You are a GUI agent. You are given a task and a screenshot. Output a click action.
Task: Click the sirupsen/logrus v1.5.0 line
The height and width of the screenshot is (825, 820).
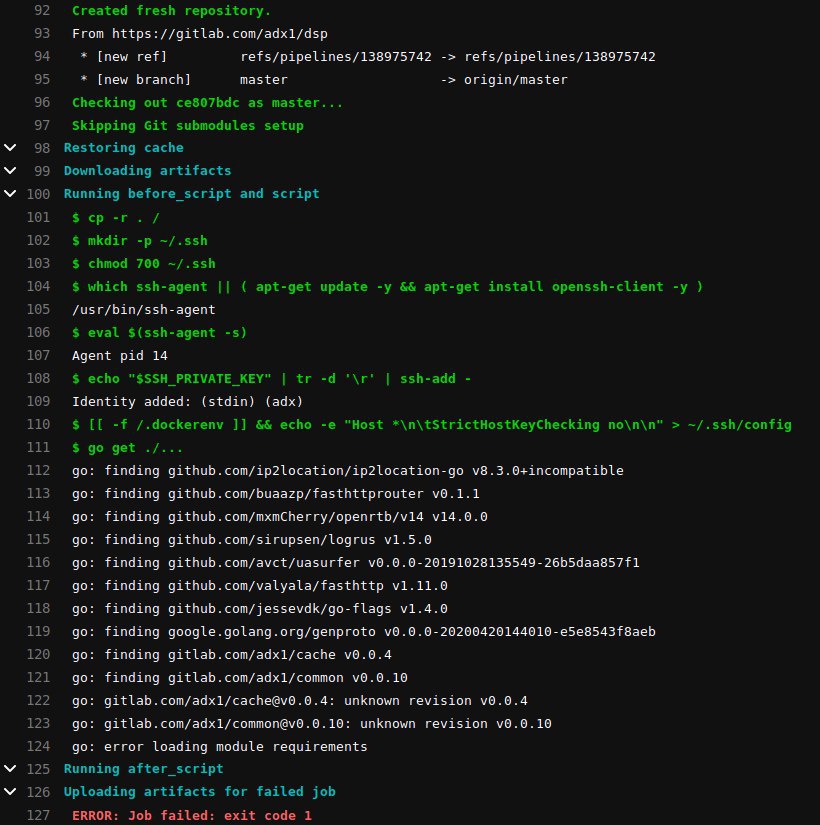[252, 540]
